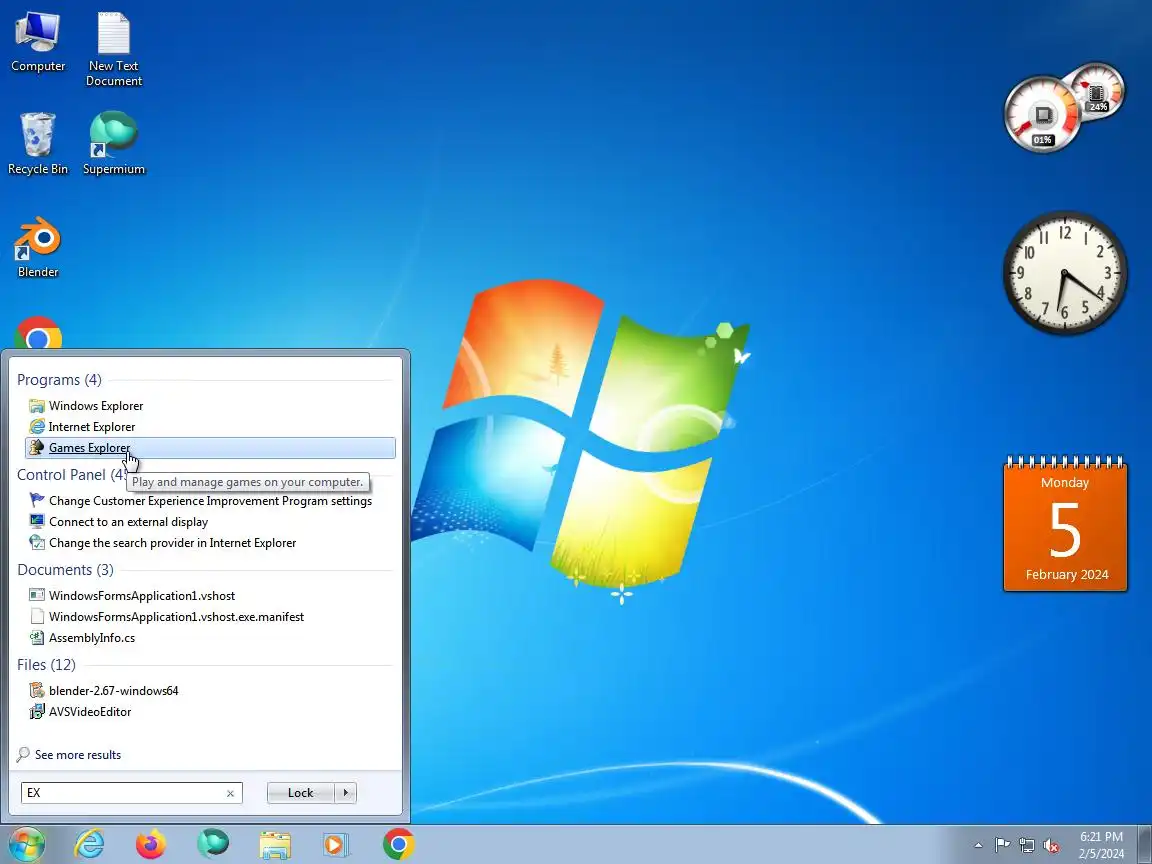The width and height of the screenshot is (1152, 864).
Task: Click the calendar gadget showing Monday 5
Action: coord(1065,523)
